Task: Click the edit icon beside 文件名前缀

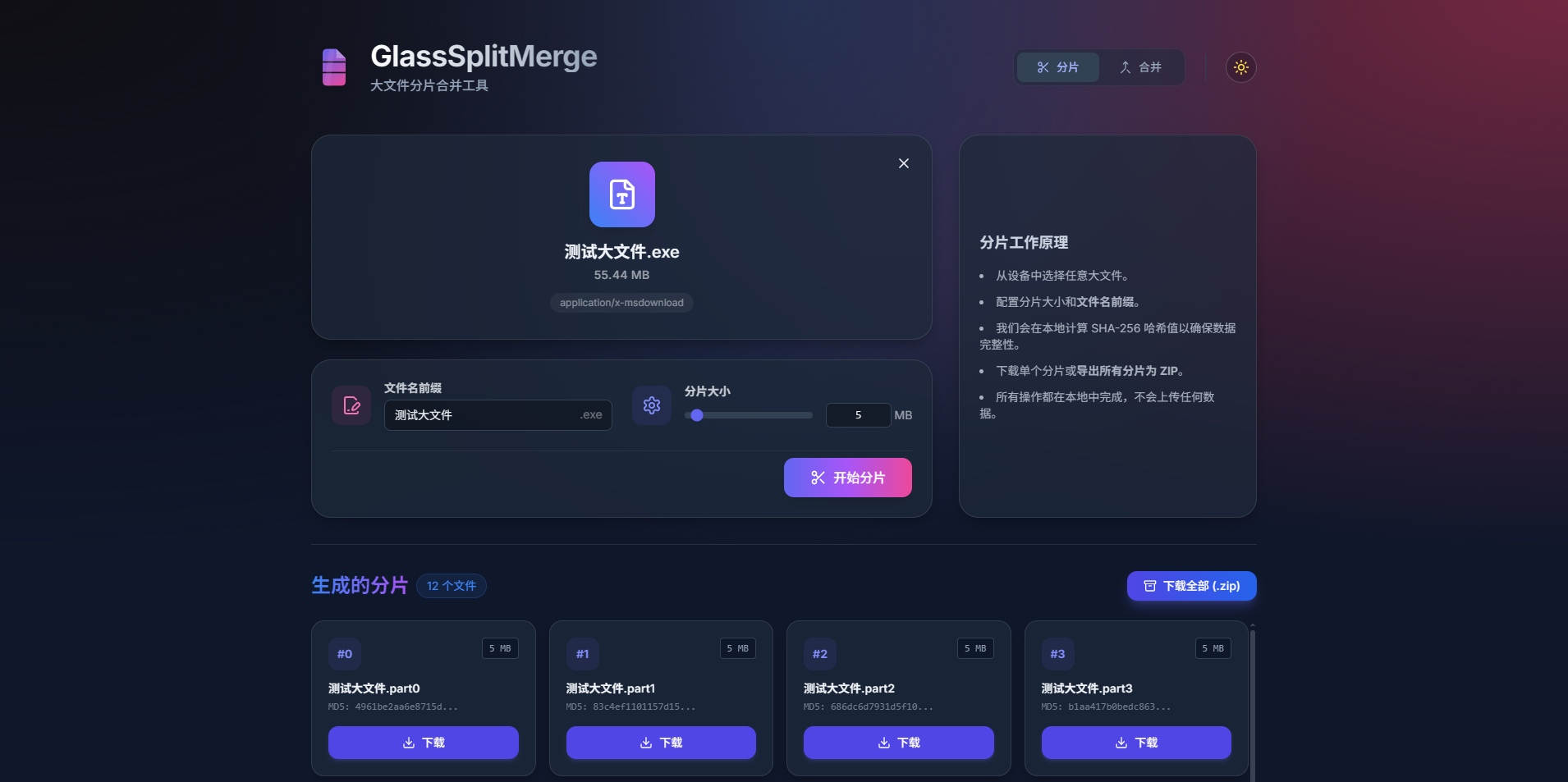Action: click(x=351, y=405)
